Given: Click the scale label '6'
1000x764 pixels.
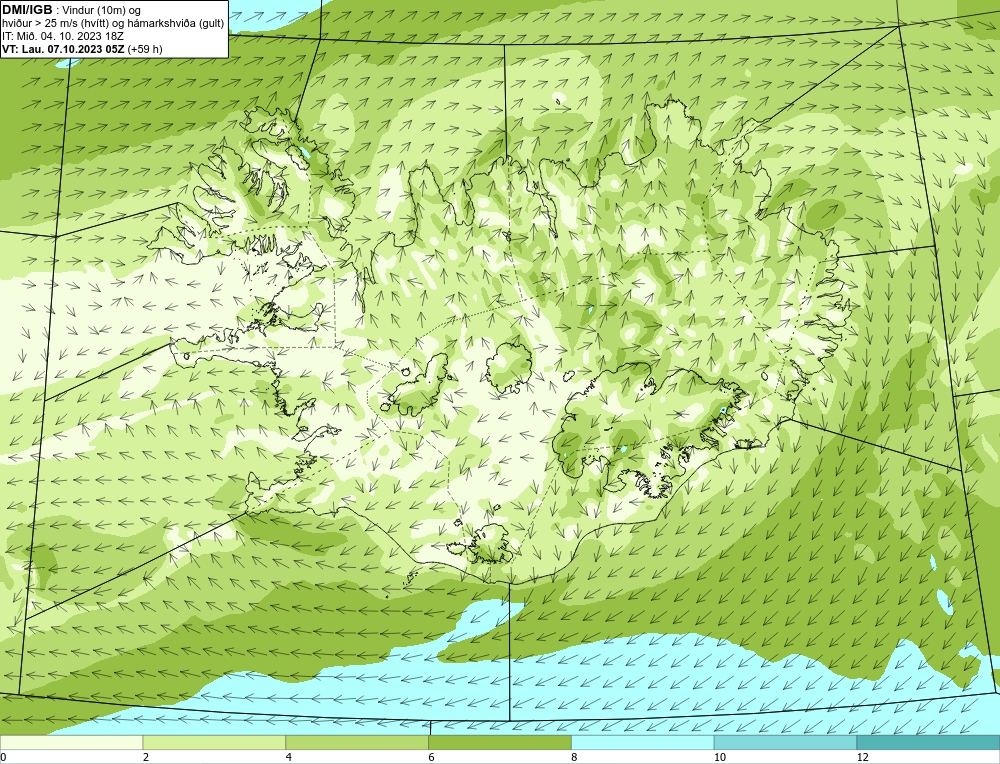Looking at the screenshot, I should click(432, 757).
